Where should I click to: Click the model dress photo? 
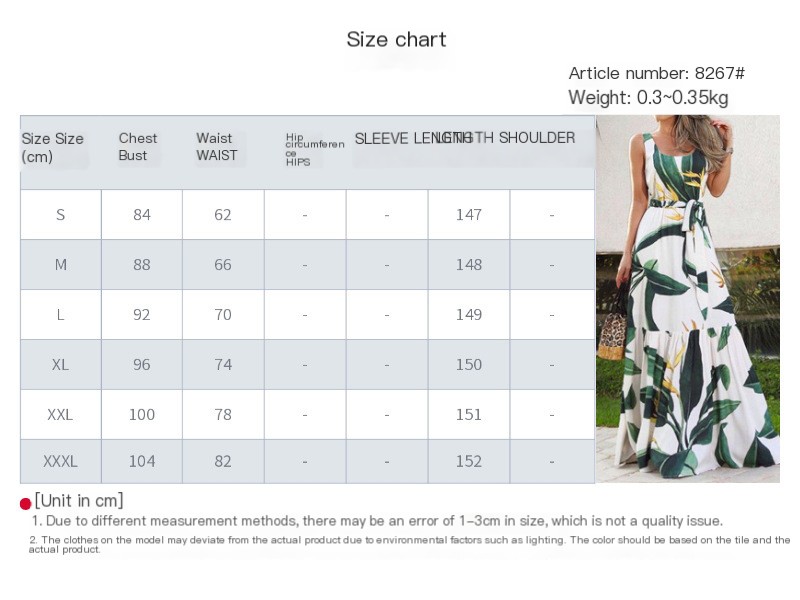(x=688, y=298)
